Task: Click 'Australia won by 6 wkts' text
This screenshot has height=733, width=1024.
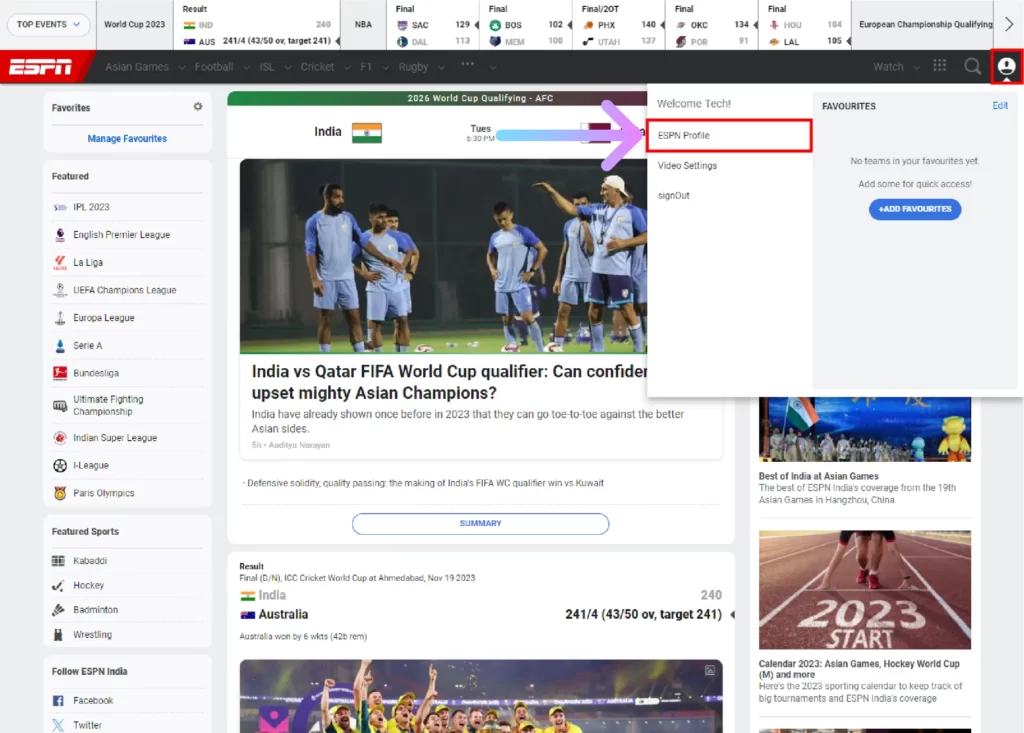Action: 303,636
